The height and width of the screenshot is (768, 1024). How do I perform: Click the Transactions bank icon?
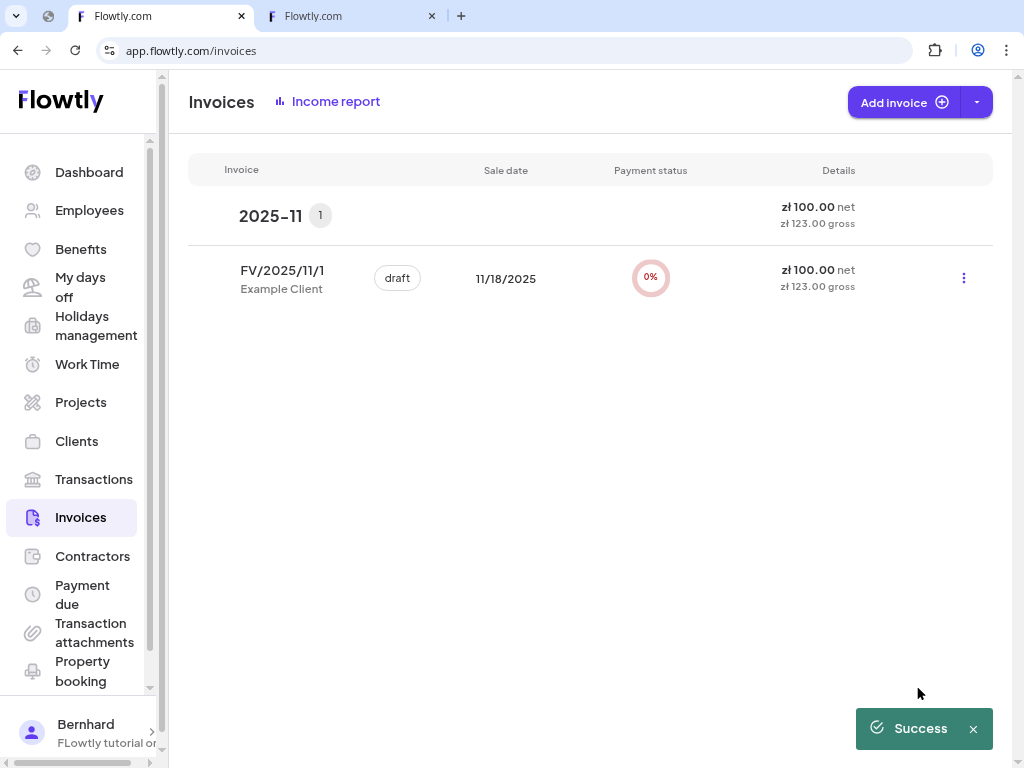[x=31, y=479]
